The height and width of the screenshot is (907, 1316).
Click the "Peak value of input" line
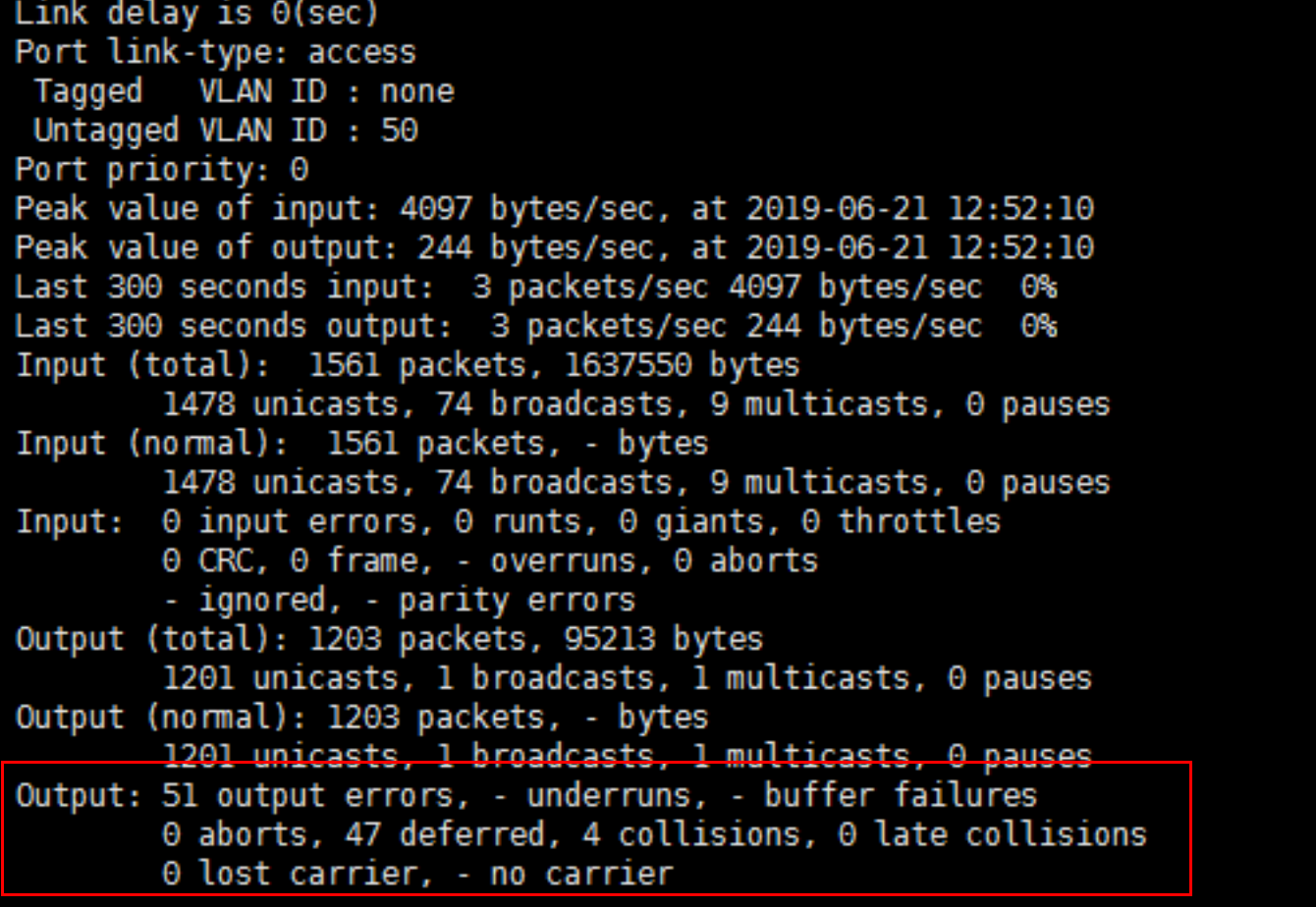pos(554,209)
